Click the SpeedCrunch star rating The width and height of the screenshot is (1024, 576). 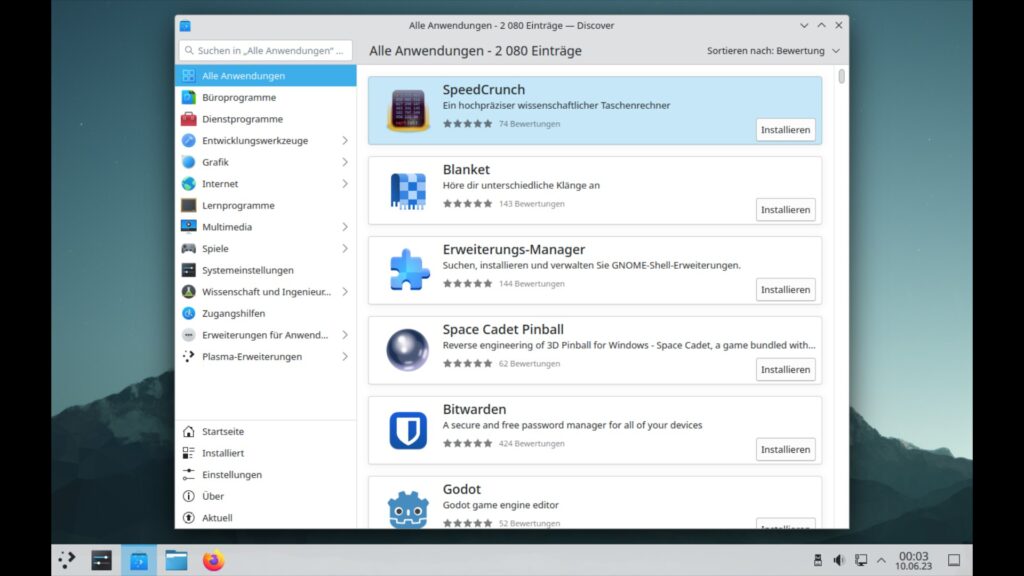point(468,124)
